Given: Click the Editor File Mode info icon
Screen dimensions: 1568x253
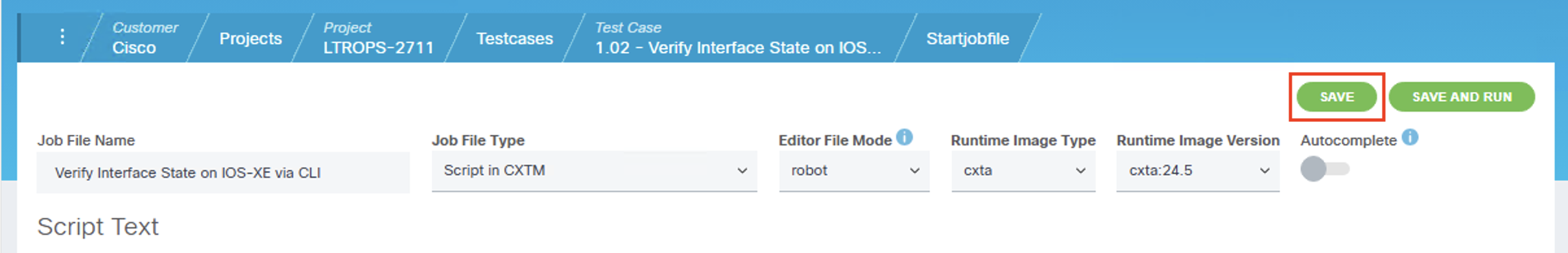Looking at the screenshot, I should [905, 137].
